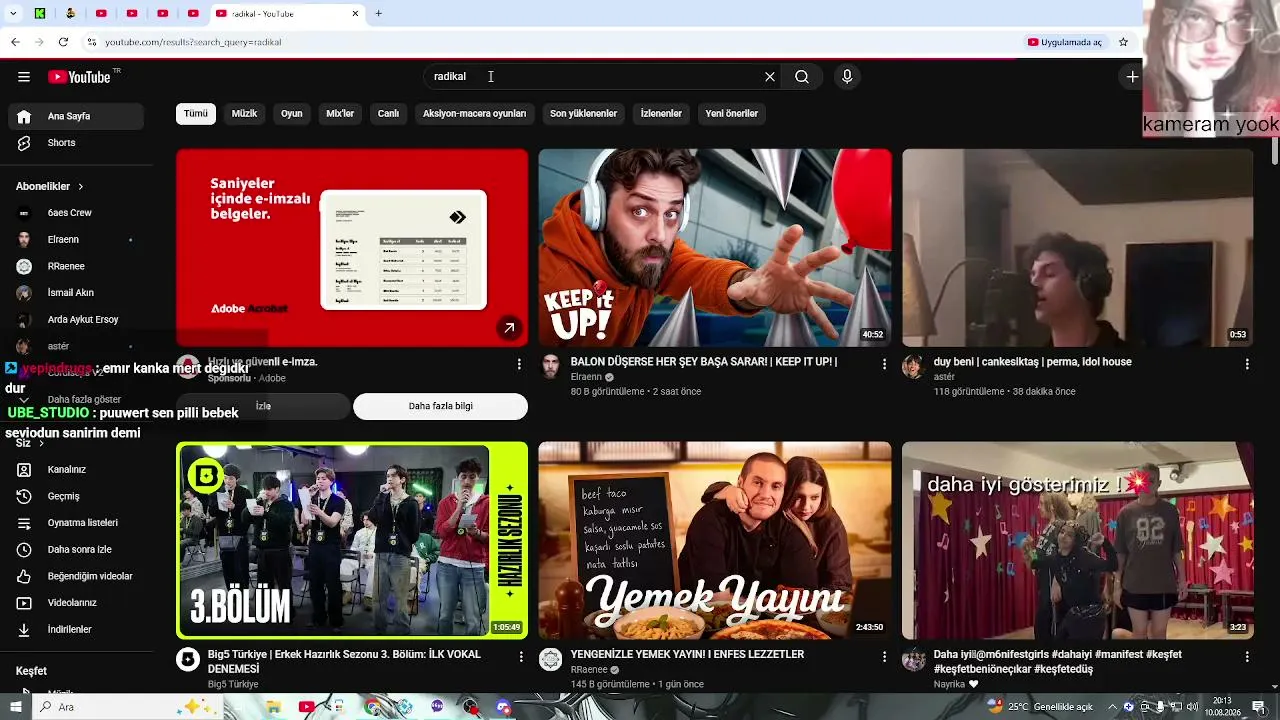Expand Daha fazla göster in subscriptions
The image size is (1280, 720).
(76, 400)
